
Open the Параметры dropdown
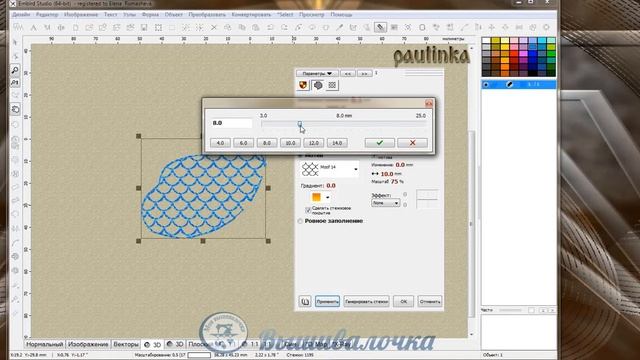point(317,73)
